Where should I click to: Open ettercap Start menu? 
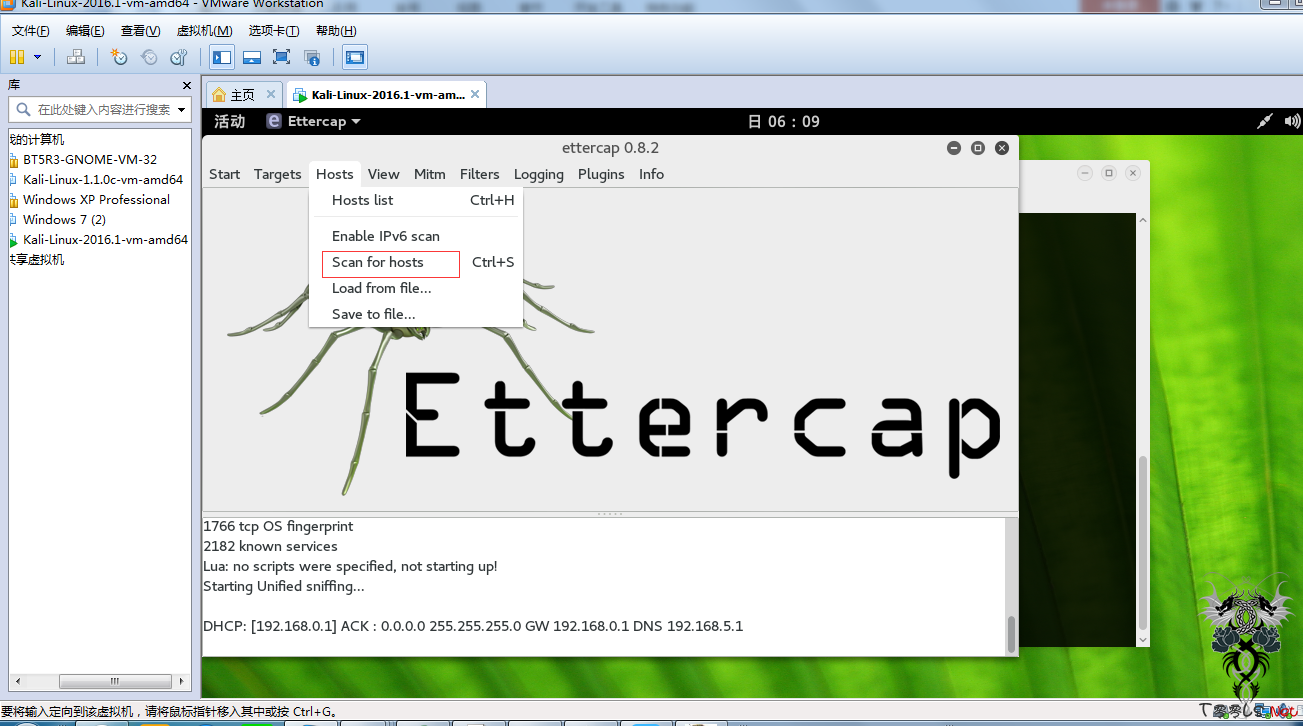point(224,174)
